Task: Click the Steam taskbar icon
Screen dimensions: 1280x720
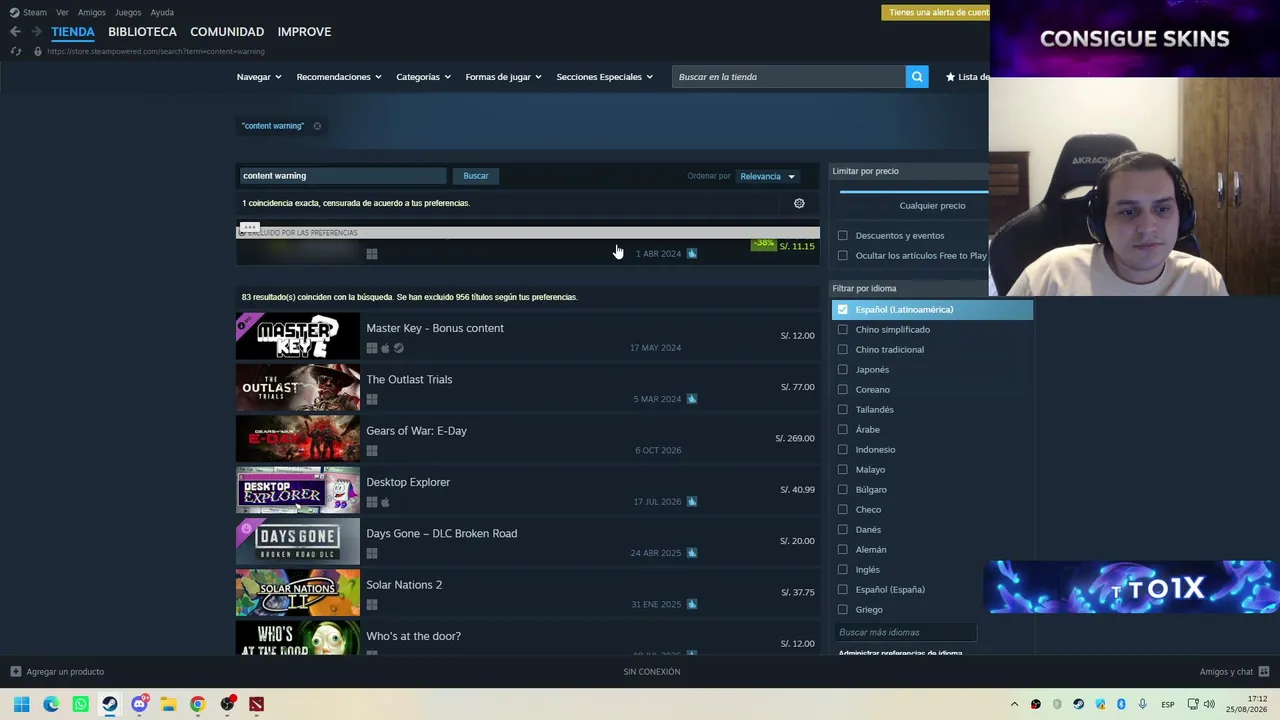Action: click(x=110, y=704)
